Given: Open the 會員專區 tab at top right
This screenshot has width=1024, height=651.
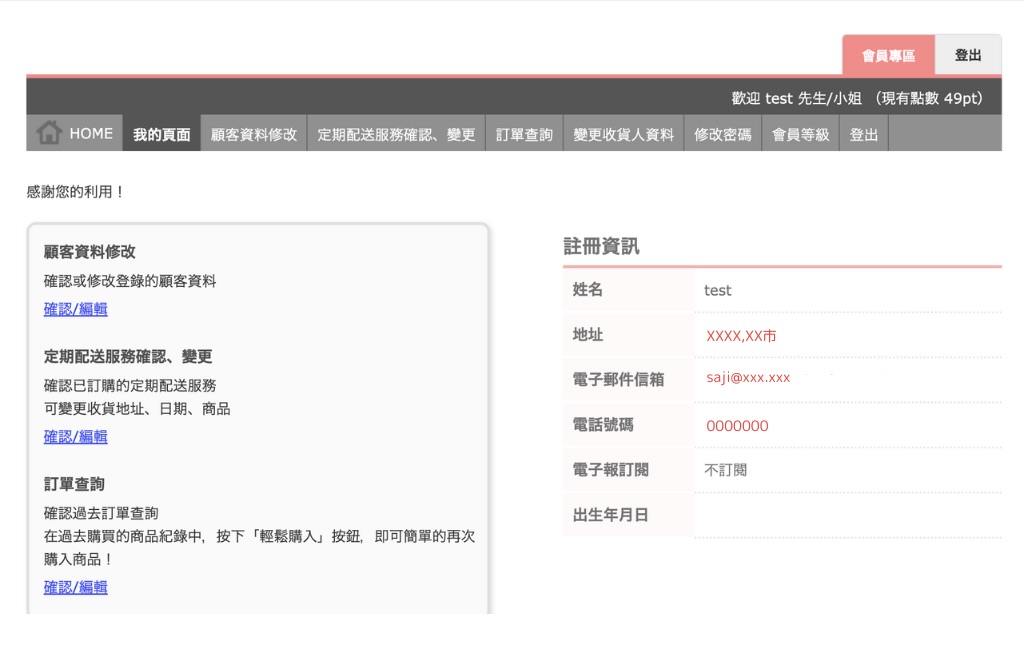Looking at the screenshot, I should tap(888, 56).
